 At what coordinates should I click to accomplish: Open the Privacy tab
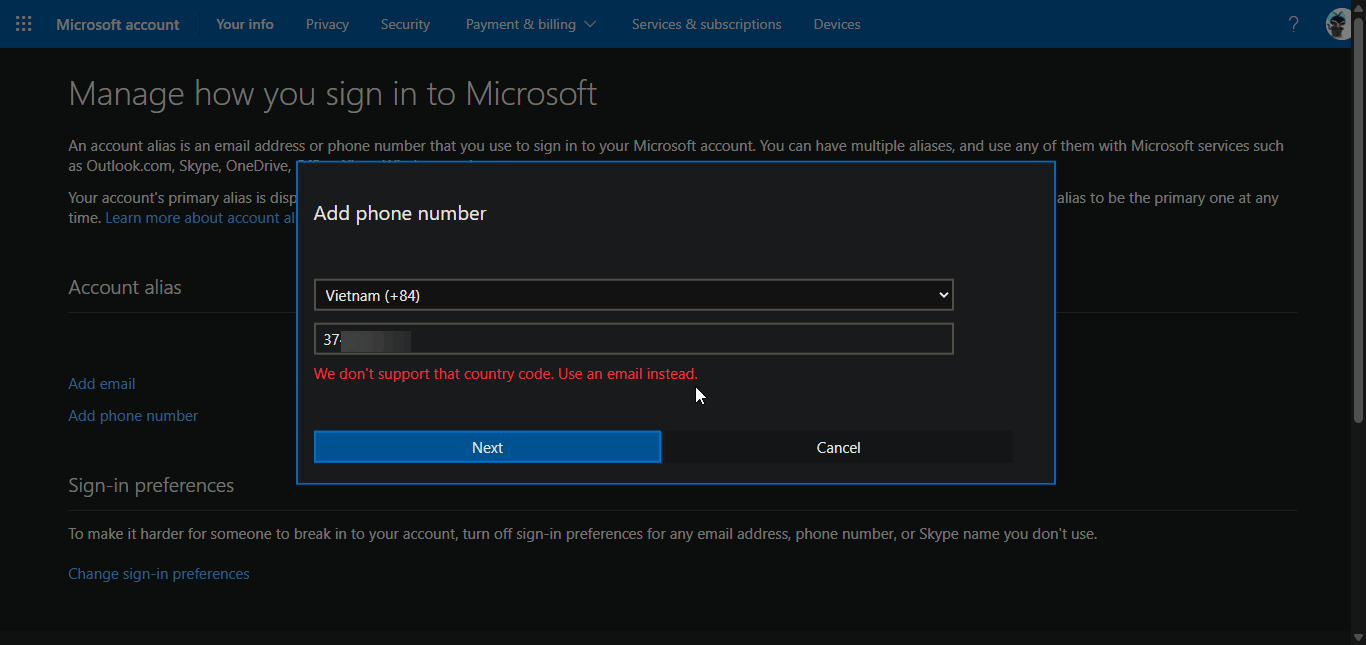pyautogui.click(x=327, y=24)
